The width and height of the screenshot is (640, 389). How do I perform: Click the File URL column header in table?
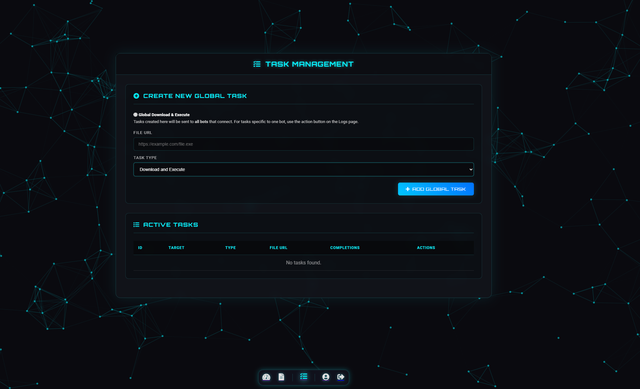[278, 248]
